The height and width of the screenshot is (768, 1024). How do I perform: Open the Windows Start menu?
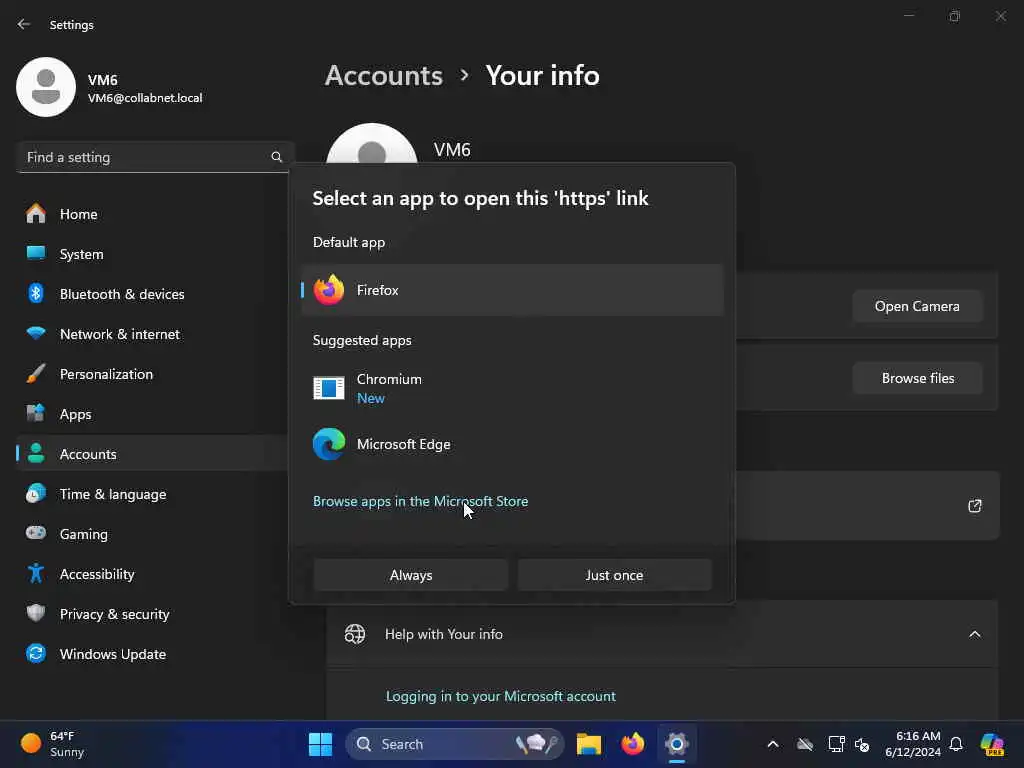click(x=320, y=744)
